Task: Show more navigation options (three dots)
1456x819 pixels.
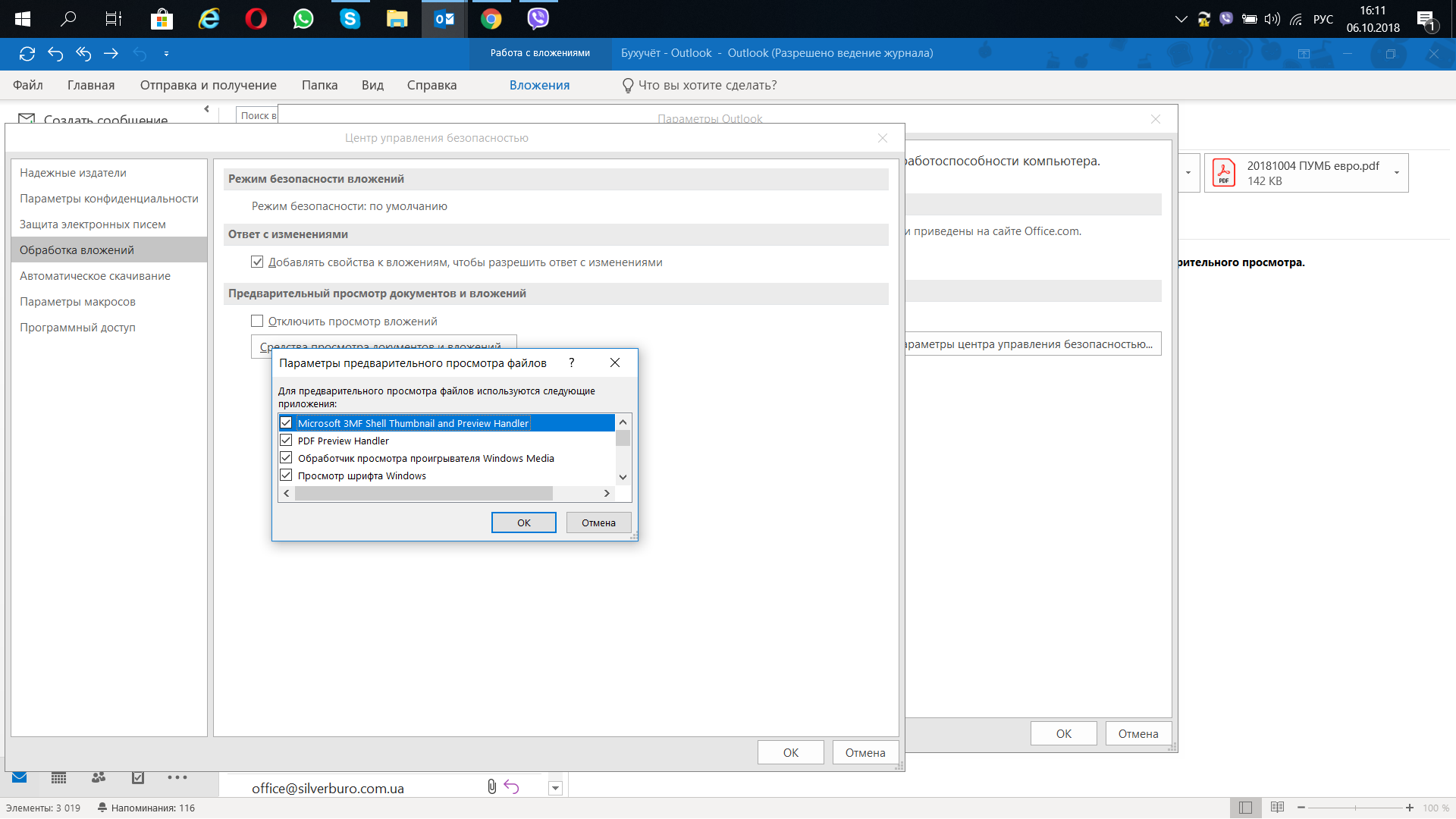Action: (177, 777)
